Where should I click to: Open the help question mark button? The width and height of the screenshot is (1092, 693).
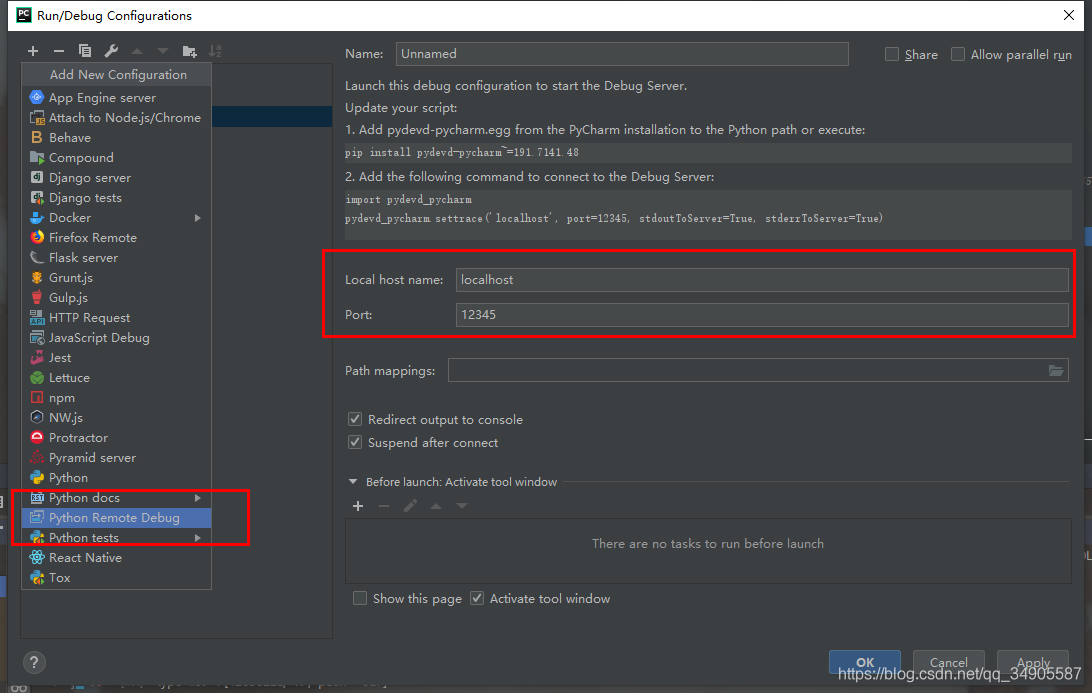click(x=34, y=662)
